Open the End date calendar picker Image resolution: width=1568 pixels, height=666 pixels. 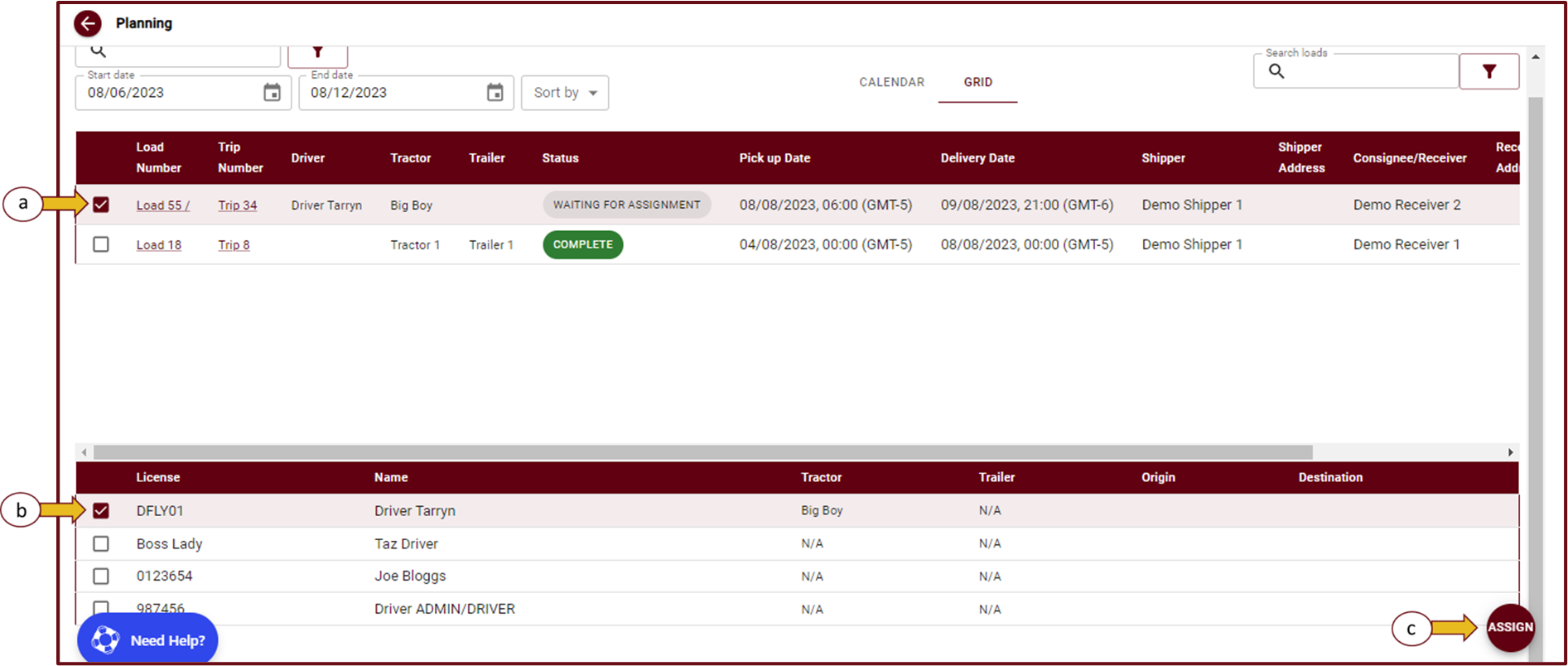point(495,93)
